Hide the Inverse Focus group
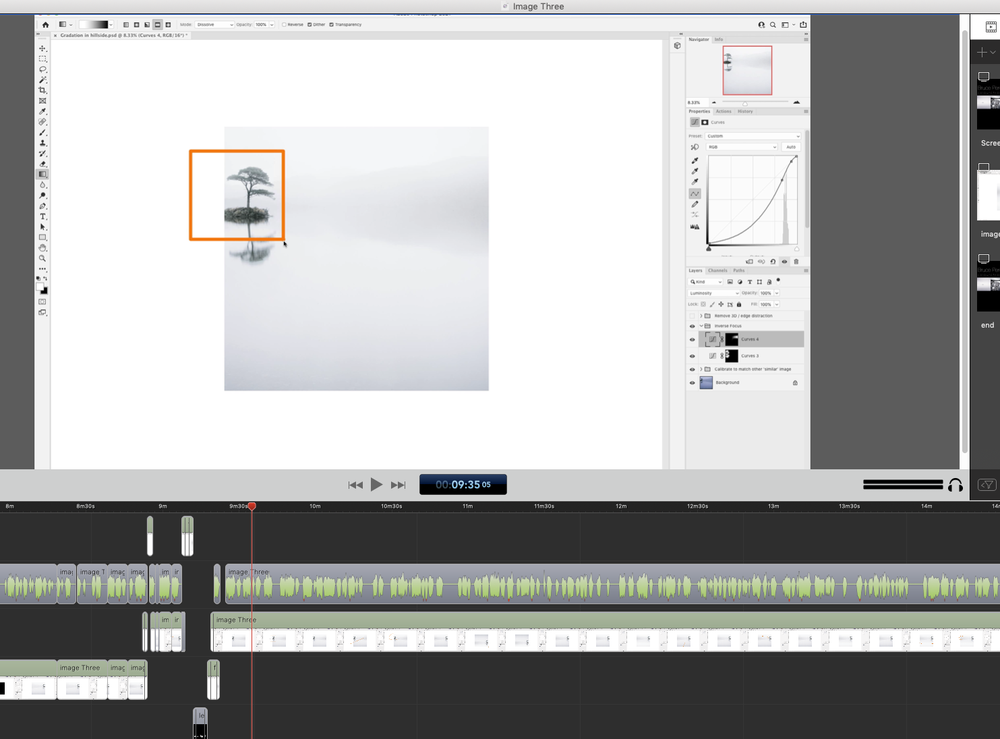The width and height of the screenshot is (1000, 739). [x=692, y=326]
